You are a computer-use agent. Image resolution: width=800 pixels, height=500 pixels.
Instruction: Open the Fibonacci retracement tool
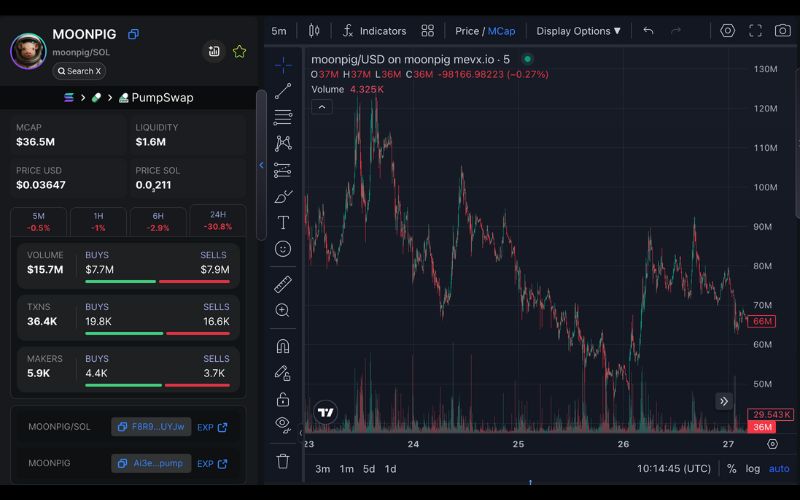[x=283, y=117]
